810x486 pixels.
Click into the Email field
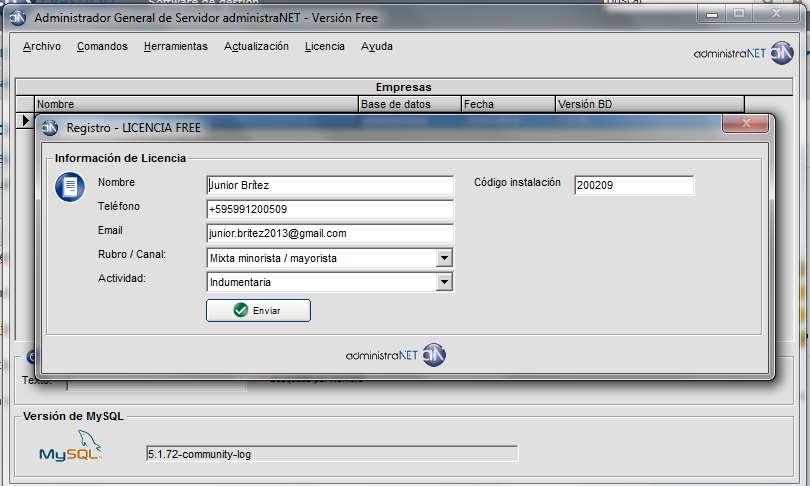[330, 233]
